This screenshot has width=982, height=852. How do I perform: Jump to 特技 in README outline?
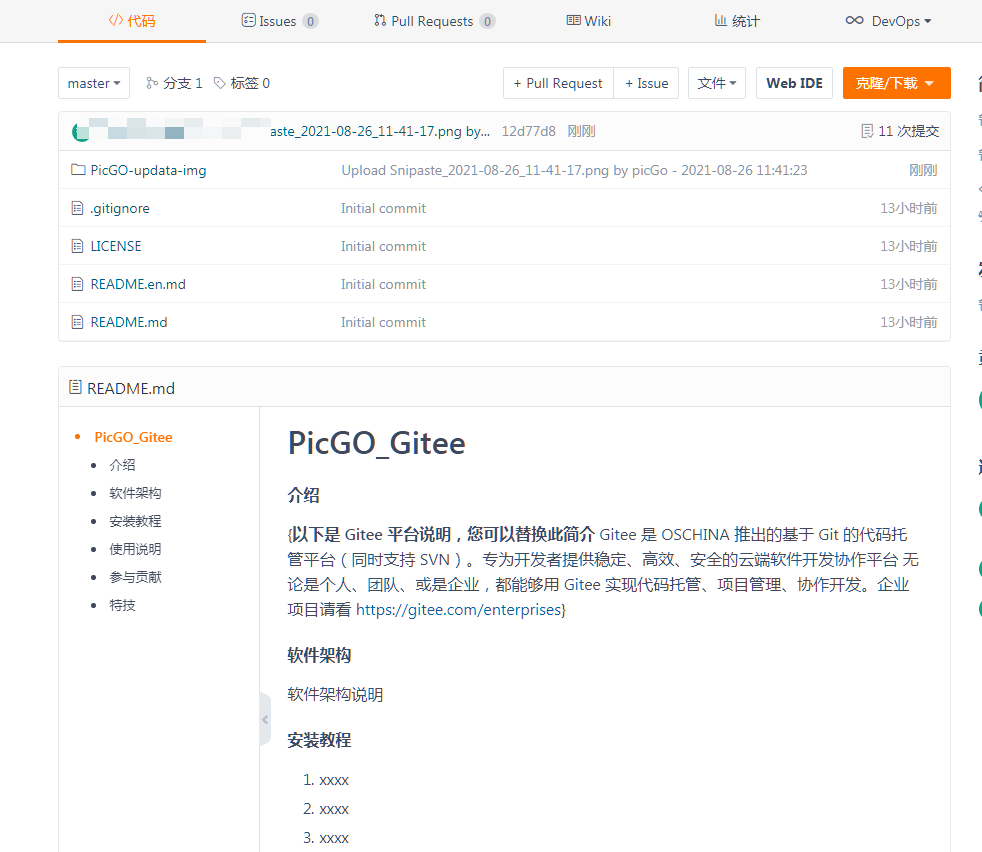point(122,605)
